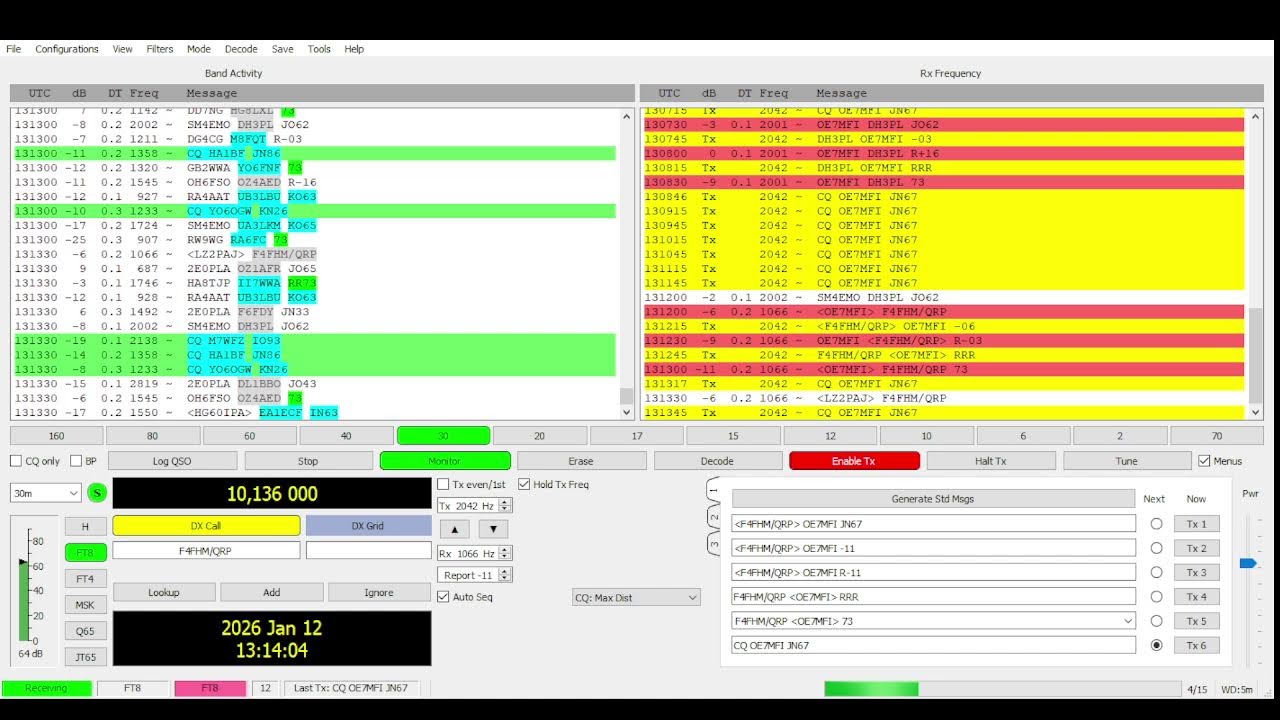Switch to FT4 mode button

[x=86, y=579]
